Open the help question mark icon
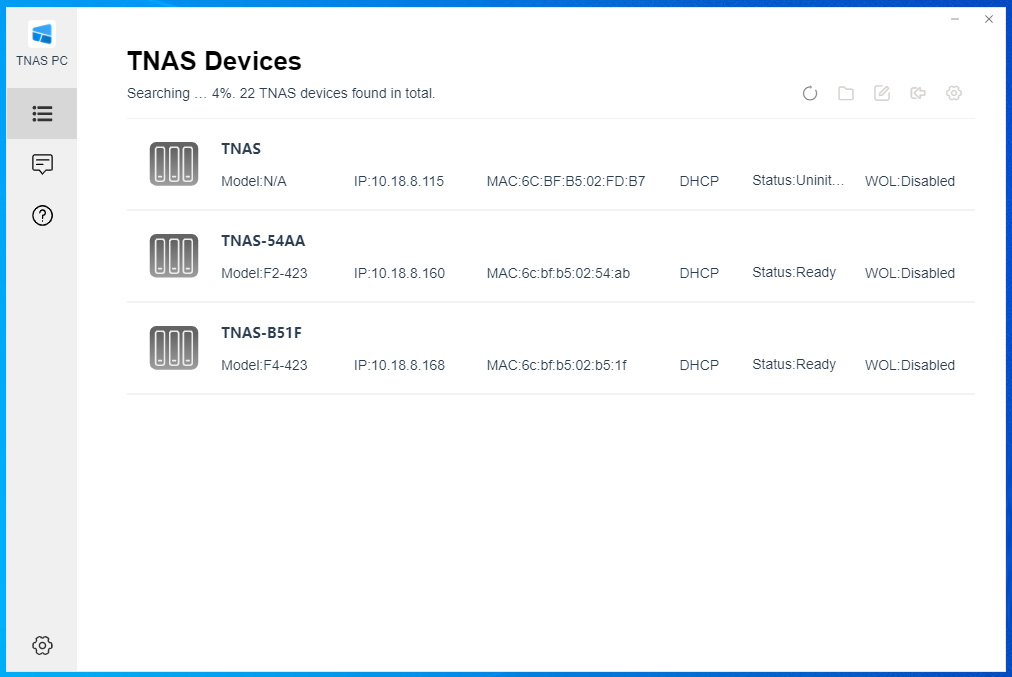 click(42, 215)
